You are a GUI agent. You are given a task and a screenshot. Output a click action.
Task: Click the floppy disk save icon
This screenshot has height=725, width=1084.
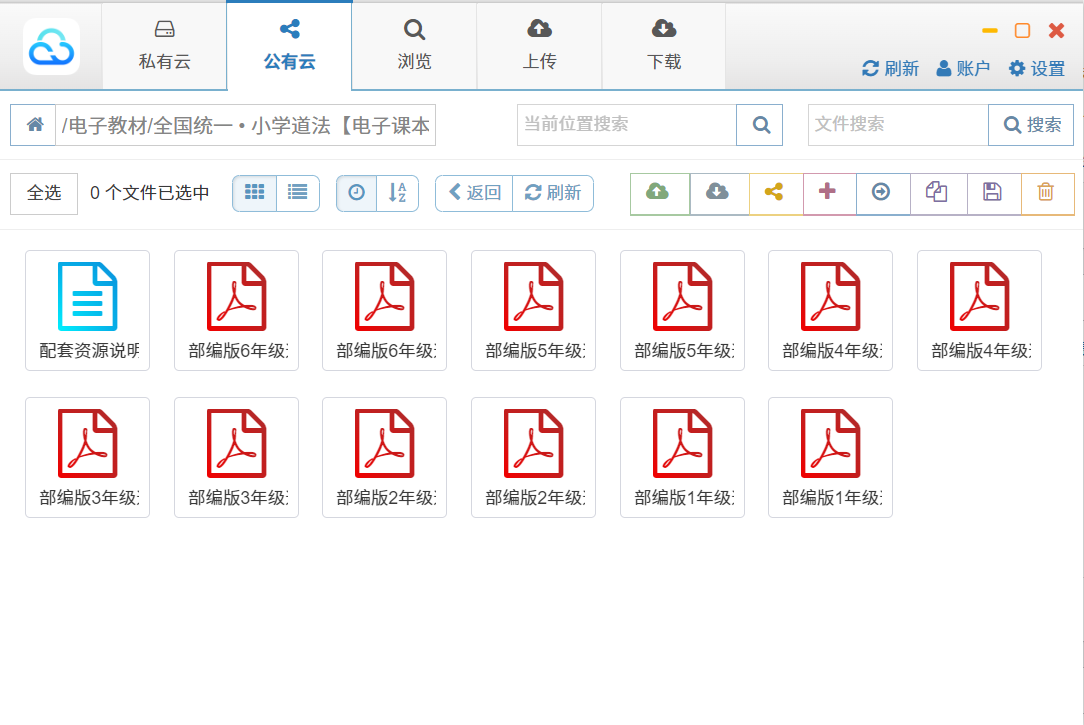point(993,193)
